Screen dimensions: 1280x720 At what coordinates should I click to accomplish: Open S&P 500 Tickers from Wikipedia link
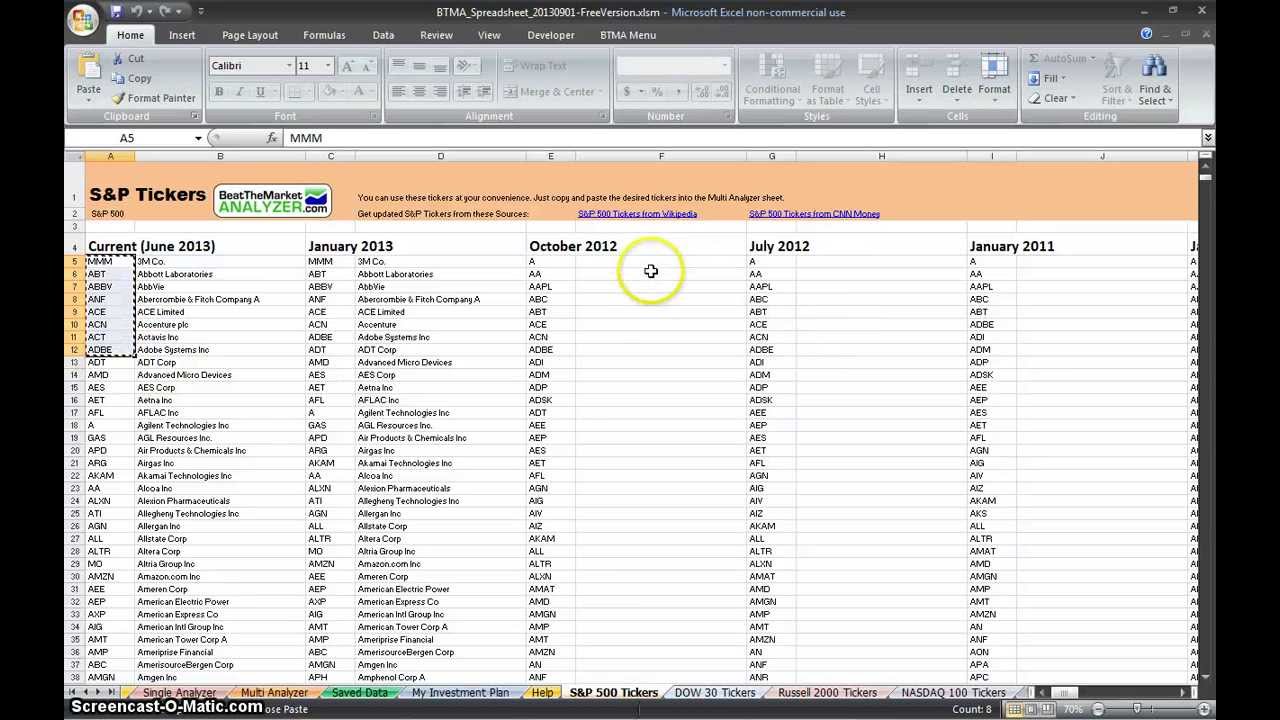[637, 214]
